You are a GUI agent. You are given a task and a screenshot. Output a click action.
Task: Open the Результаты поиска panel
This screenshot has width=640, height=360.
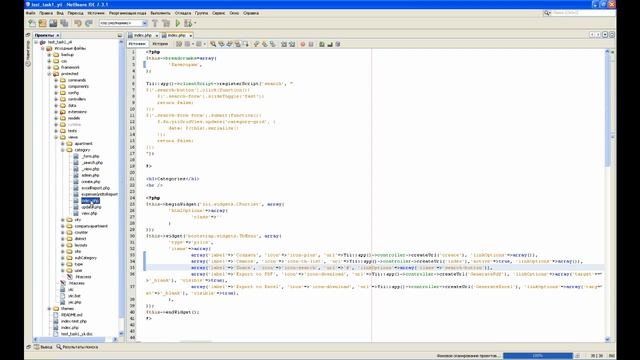(77, 347)
